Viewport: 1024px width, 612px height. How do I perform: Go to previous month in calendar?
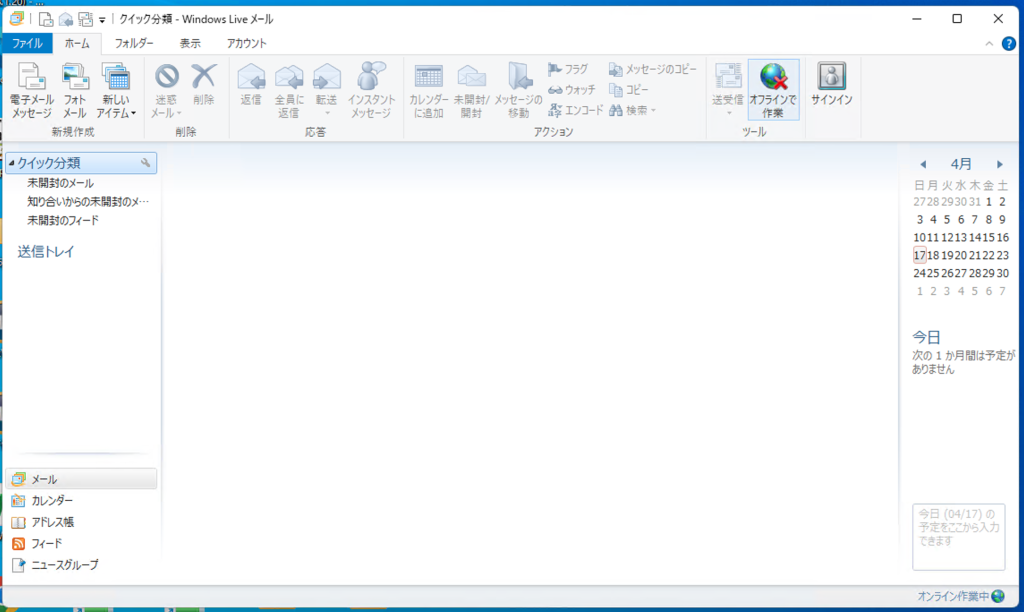923,164
